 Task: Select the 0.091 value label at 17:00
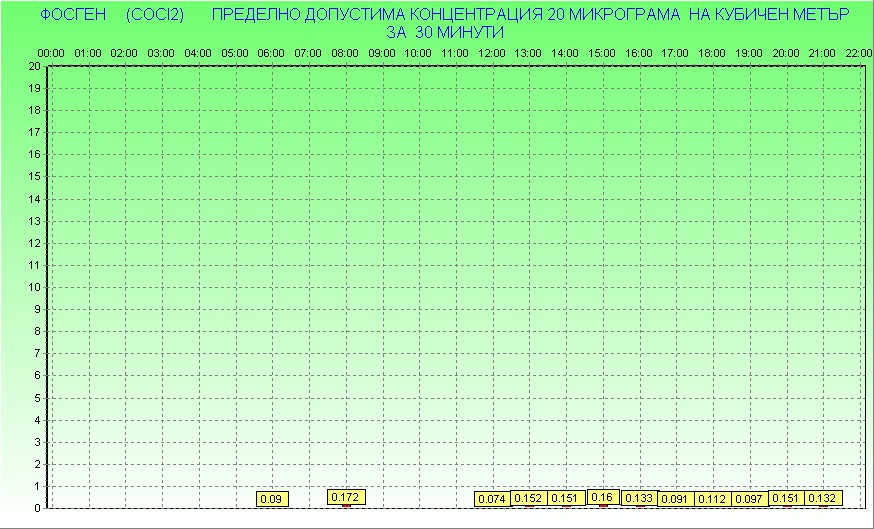point(675,498)
